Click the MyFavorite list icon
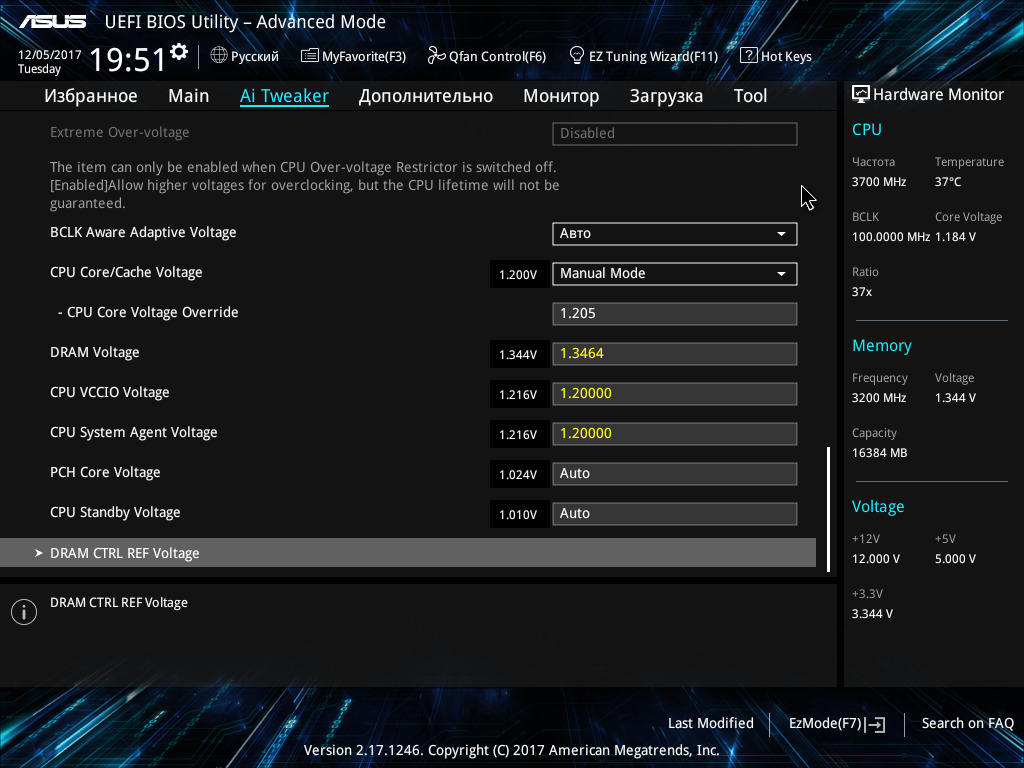The image size is (1024, 768). (310, 56)
